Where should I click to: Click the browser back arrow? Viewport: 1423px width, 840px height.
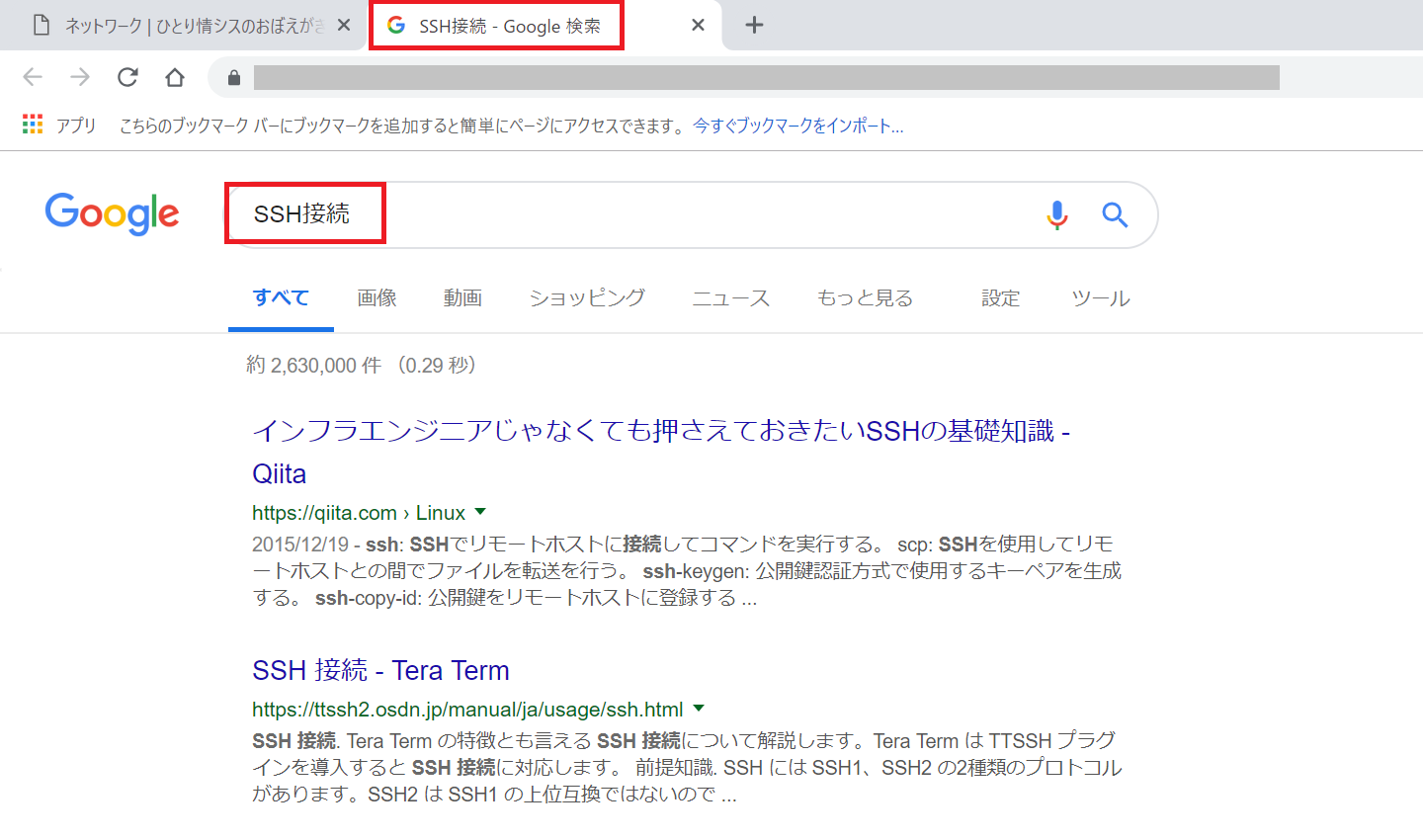(33, 77)
